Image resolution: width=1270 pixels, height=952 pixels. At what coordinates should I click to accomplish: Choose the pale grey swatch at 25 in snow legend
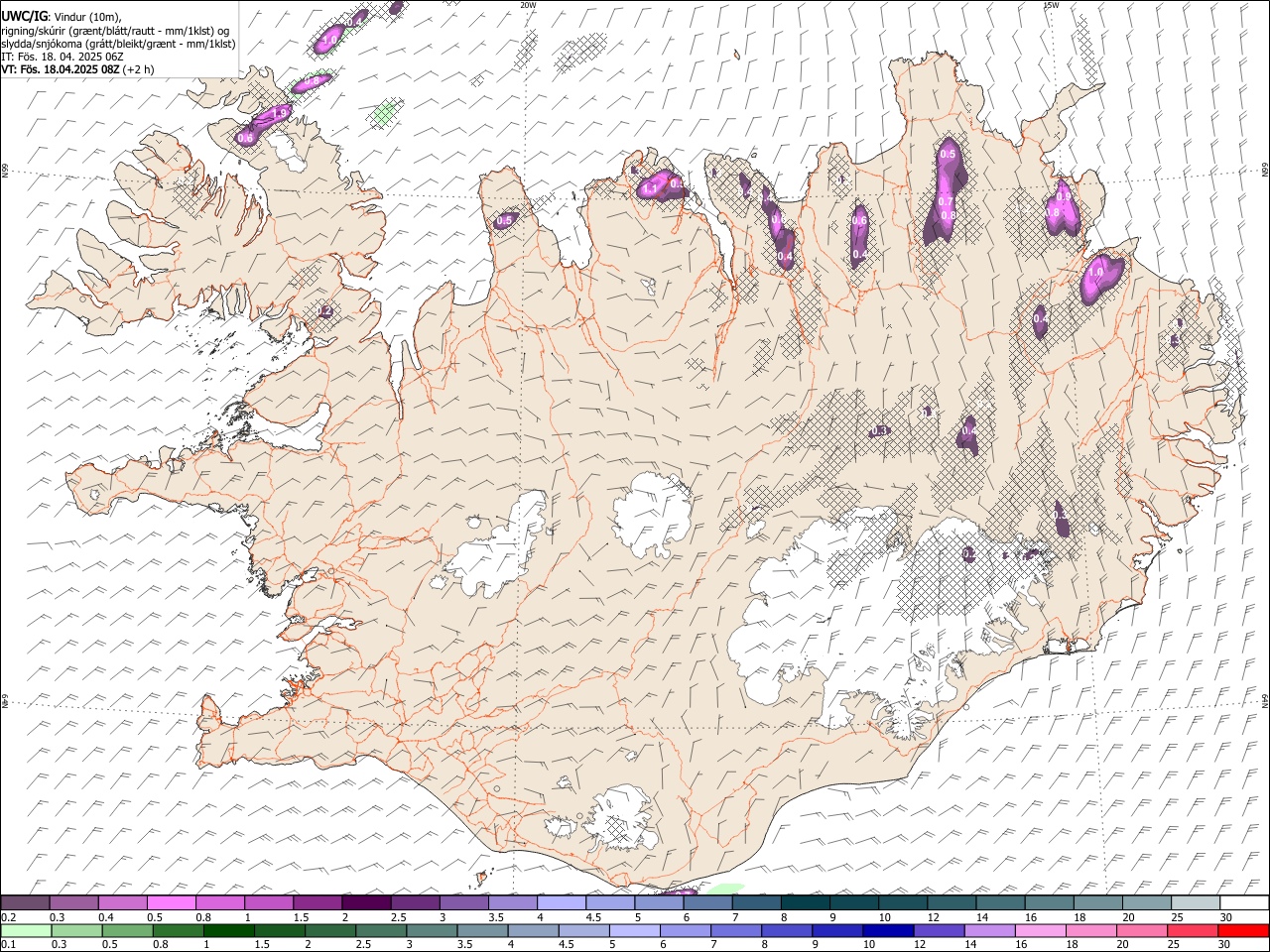coord(1196,902)
